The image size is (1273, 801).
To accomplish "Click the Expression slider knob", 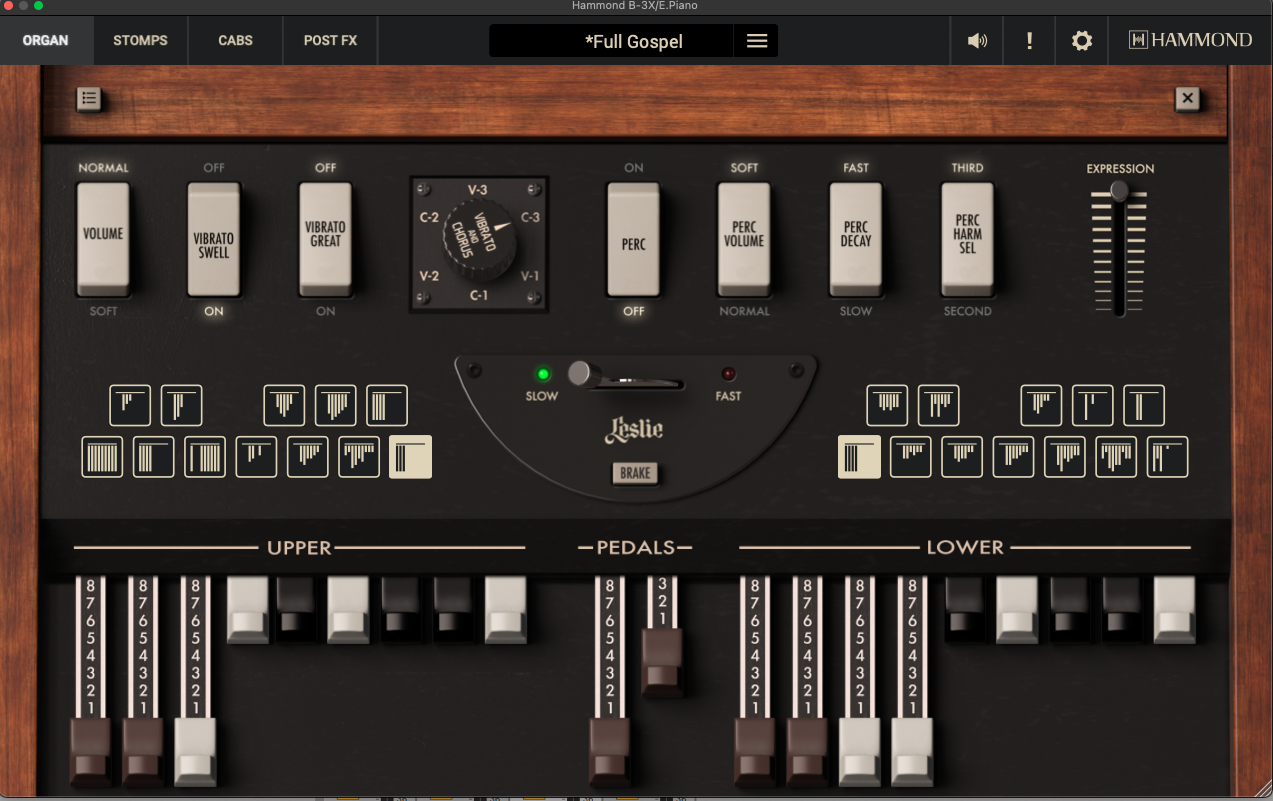I will [1119, 191].
